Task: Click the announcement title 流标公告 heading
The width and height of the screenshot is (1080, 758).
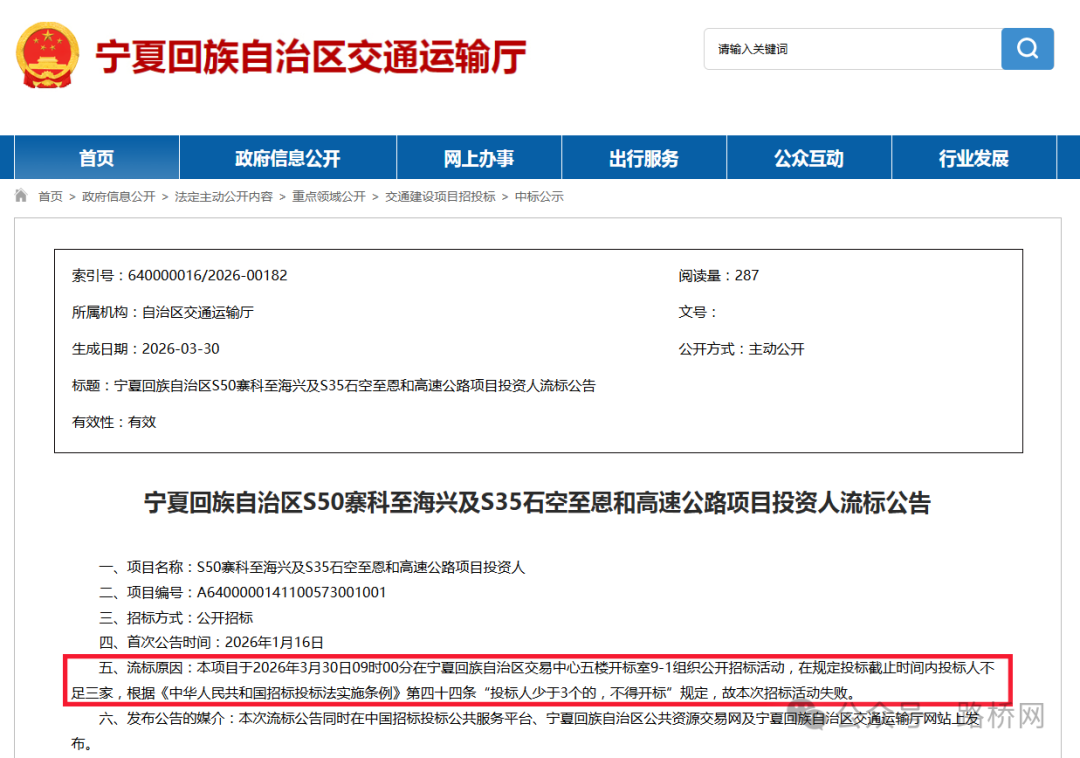Action: [x=540, y=503]
